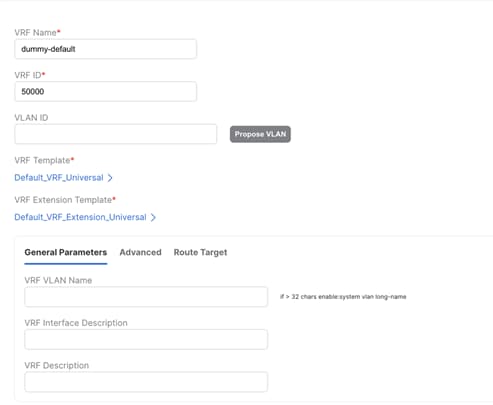Viewport: 493px width, 405px height.
Task: Click the VRF Extension Template label
Action: coord(63,200)
